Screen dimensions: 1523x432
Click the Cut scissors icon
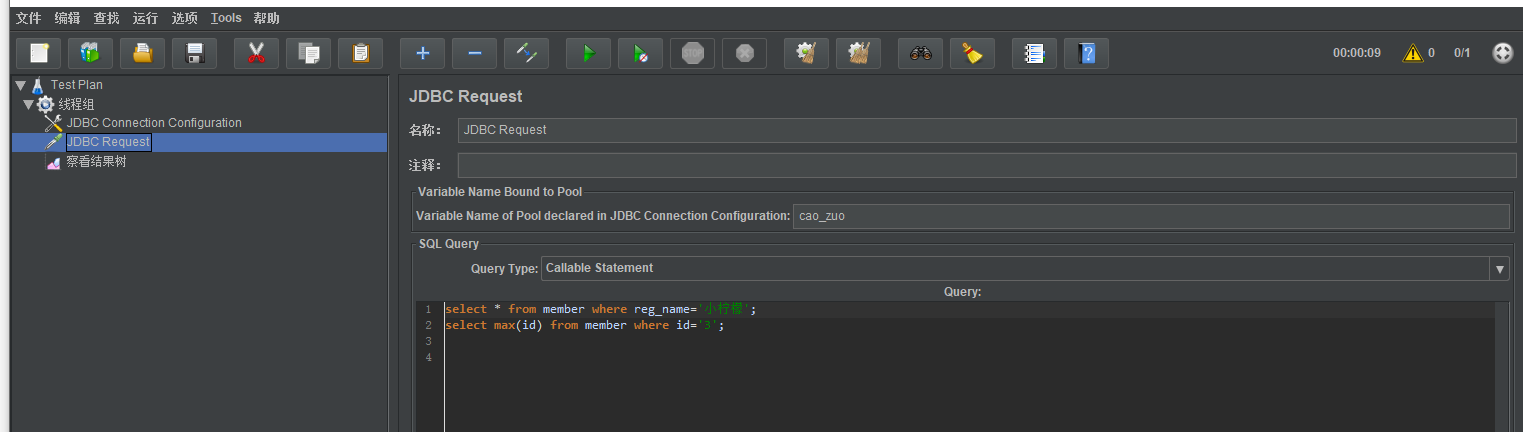click(x=257, y=54)
